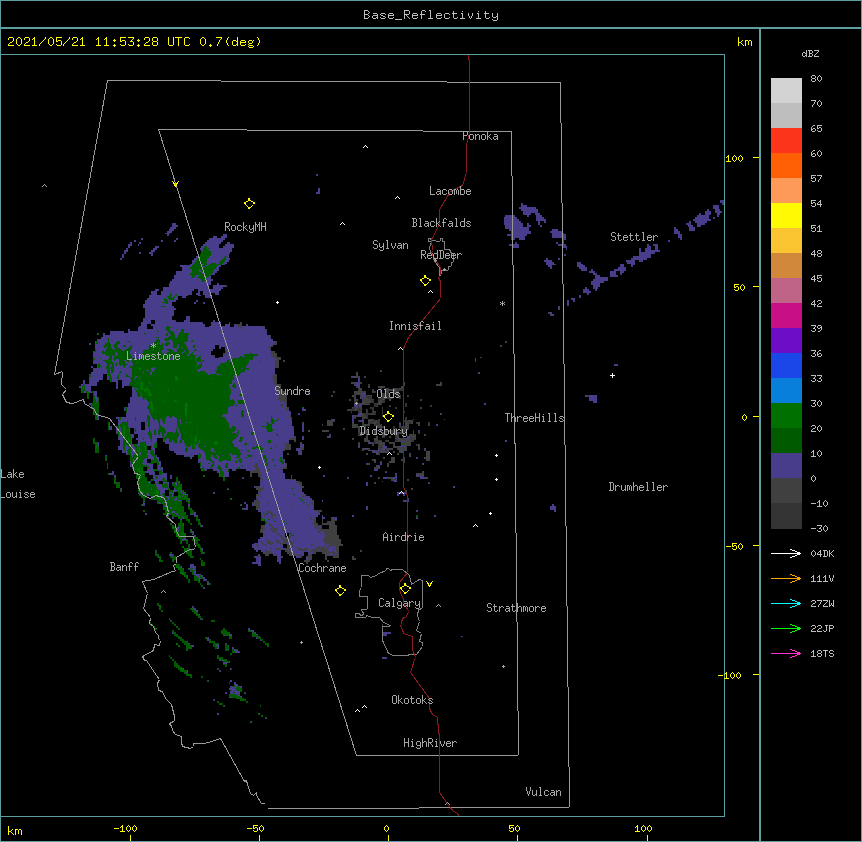862x842 pixels.
Task: Click the green 22JP arrow in legend
Action: click(x=786, y=628)
